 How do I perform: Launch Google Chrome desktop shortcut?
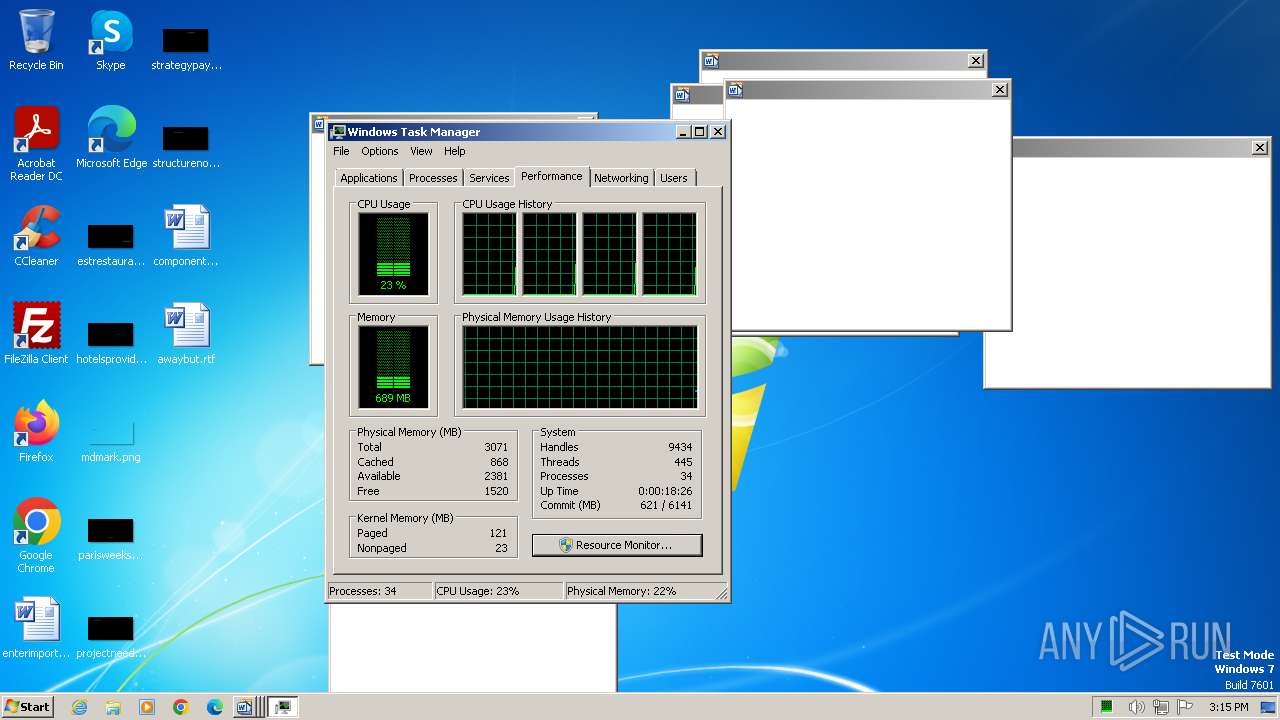tap(36, 536)
